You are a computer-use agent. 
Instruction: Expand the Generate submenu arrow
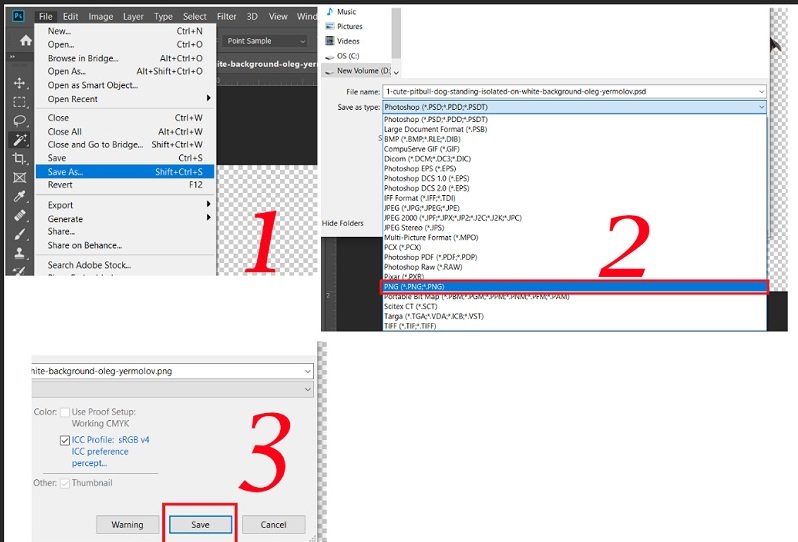point(208,217)
